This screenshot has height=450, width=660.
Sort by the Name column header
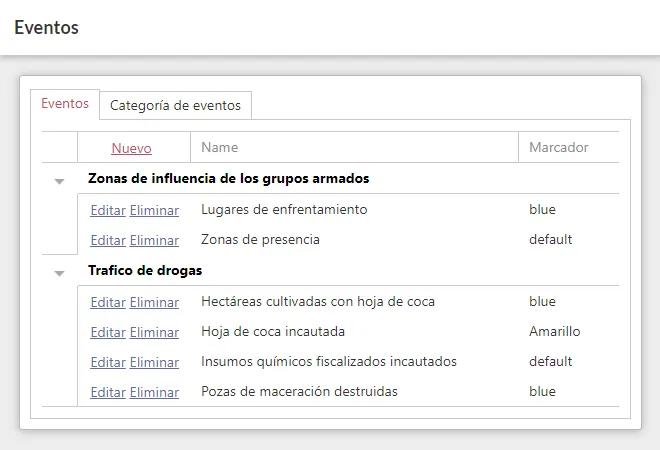click(220, 148)
